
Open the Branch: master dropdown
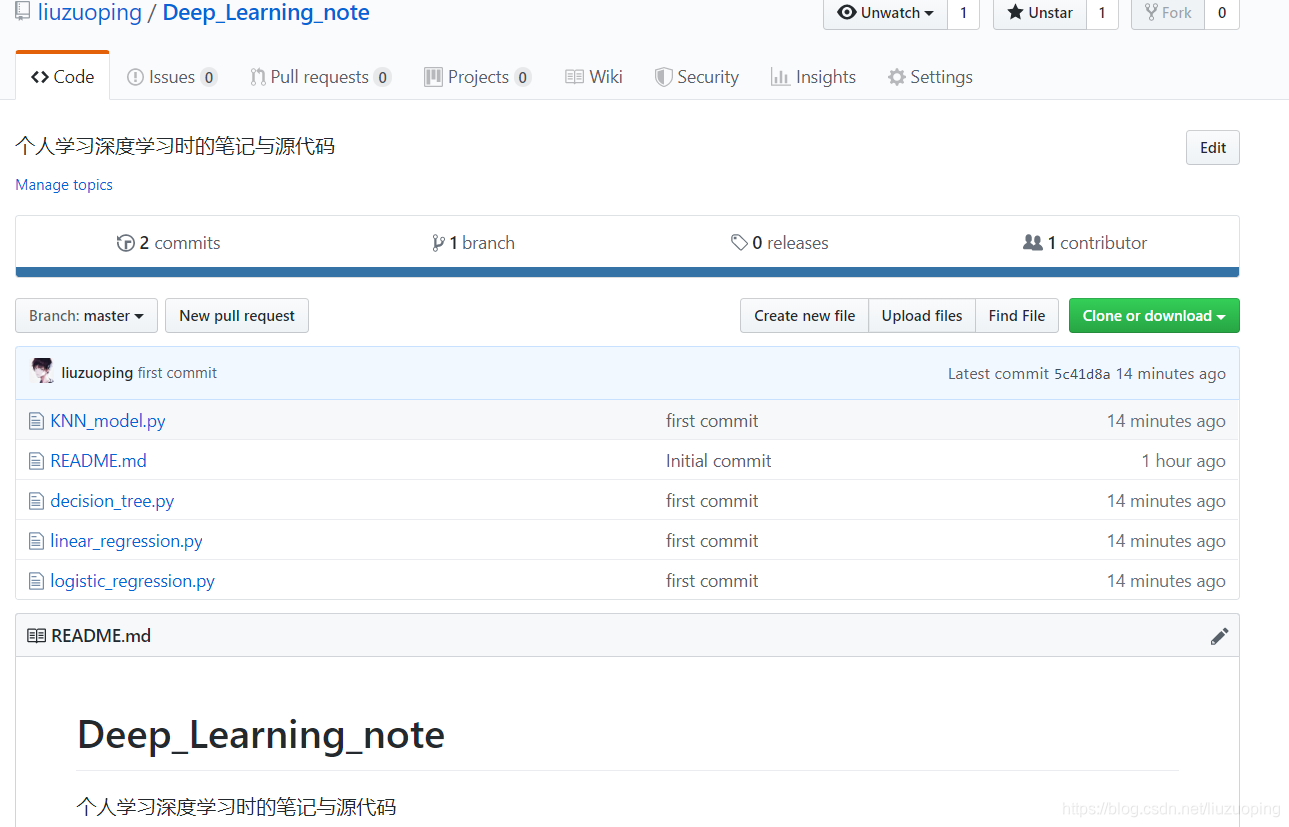pos(86,316)
